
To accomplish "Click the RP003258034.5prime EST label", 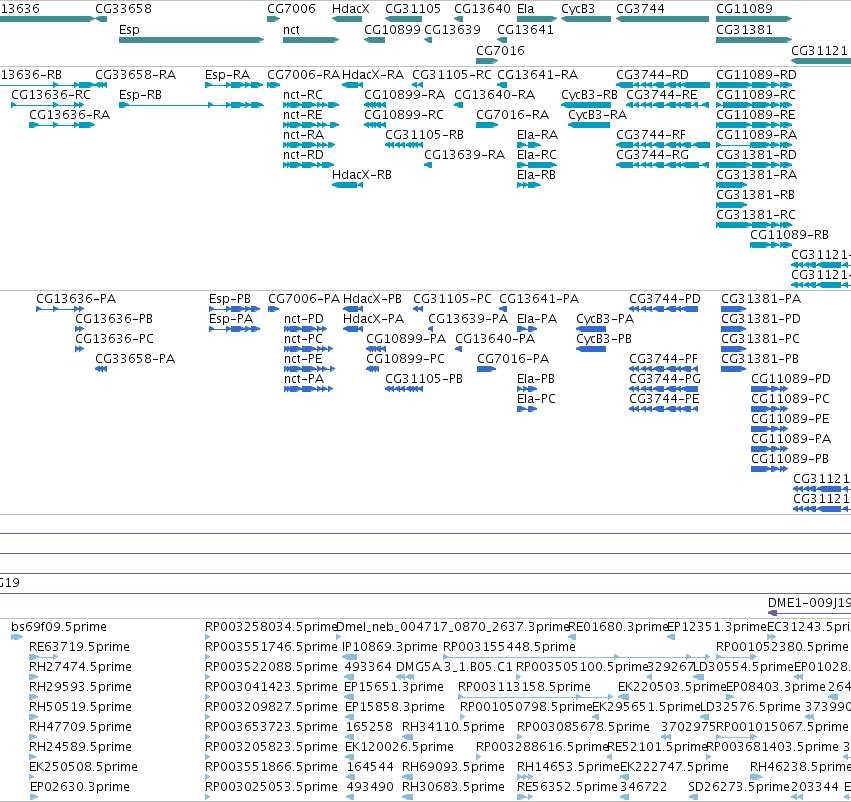I will click(271, 627).
